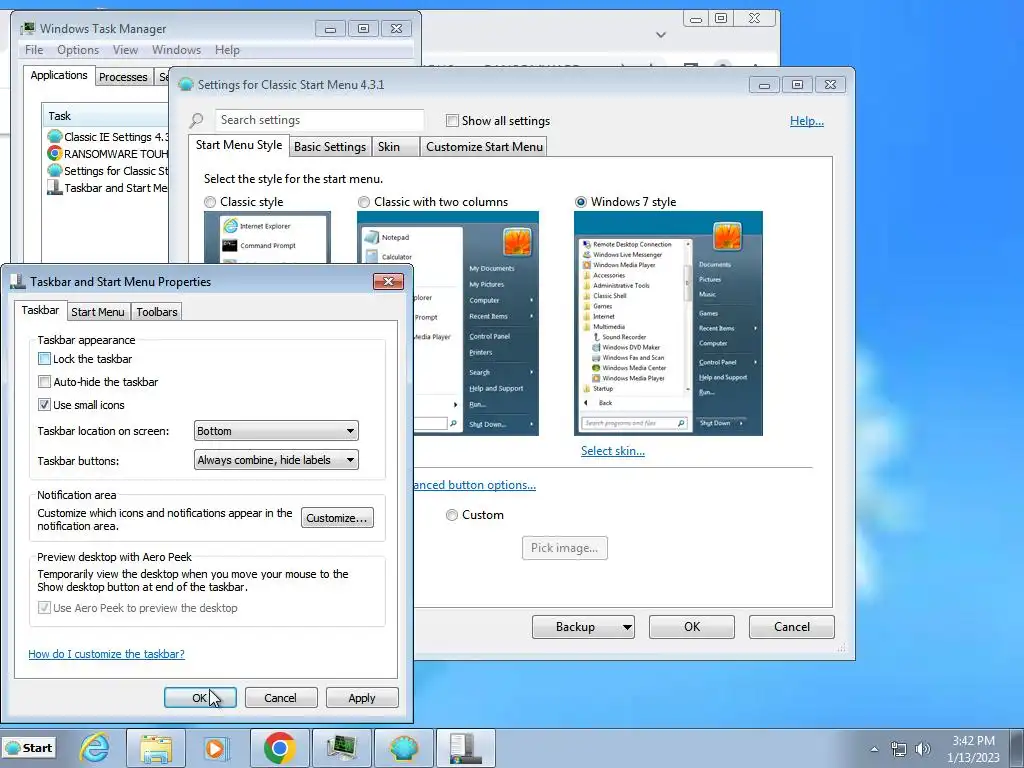1024x768 pixels.
Task: Open Select skin... link
Action: click(613, 451)
